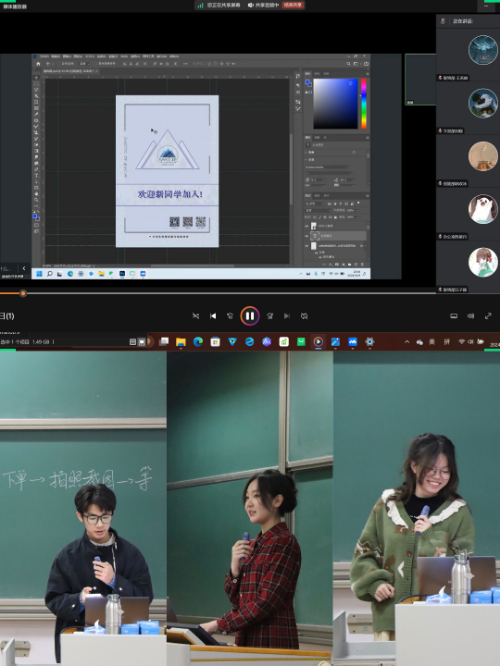Select the Move tool in Photoshop's toolbar
The height and width of the screenshot is (666, 500).
tap(36, 78)
